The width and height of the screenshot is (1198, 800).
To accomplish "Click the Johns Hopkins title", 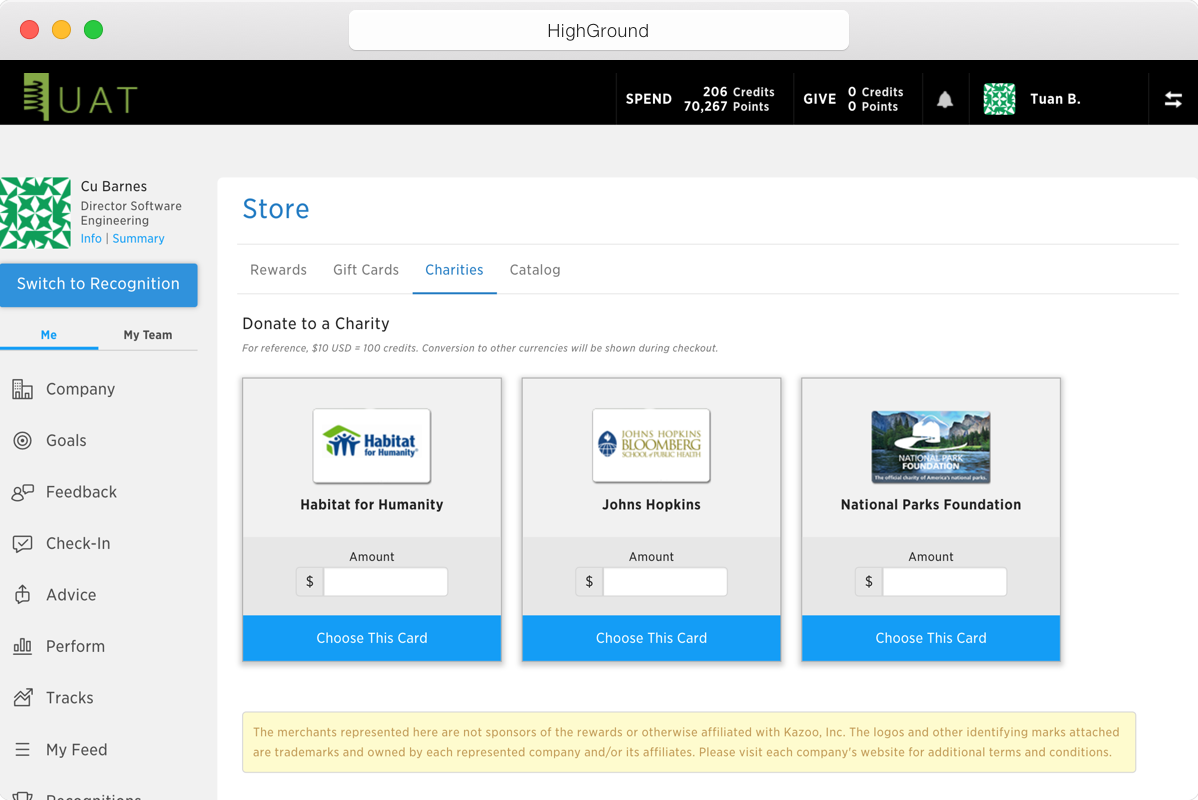I will point(652,504).
